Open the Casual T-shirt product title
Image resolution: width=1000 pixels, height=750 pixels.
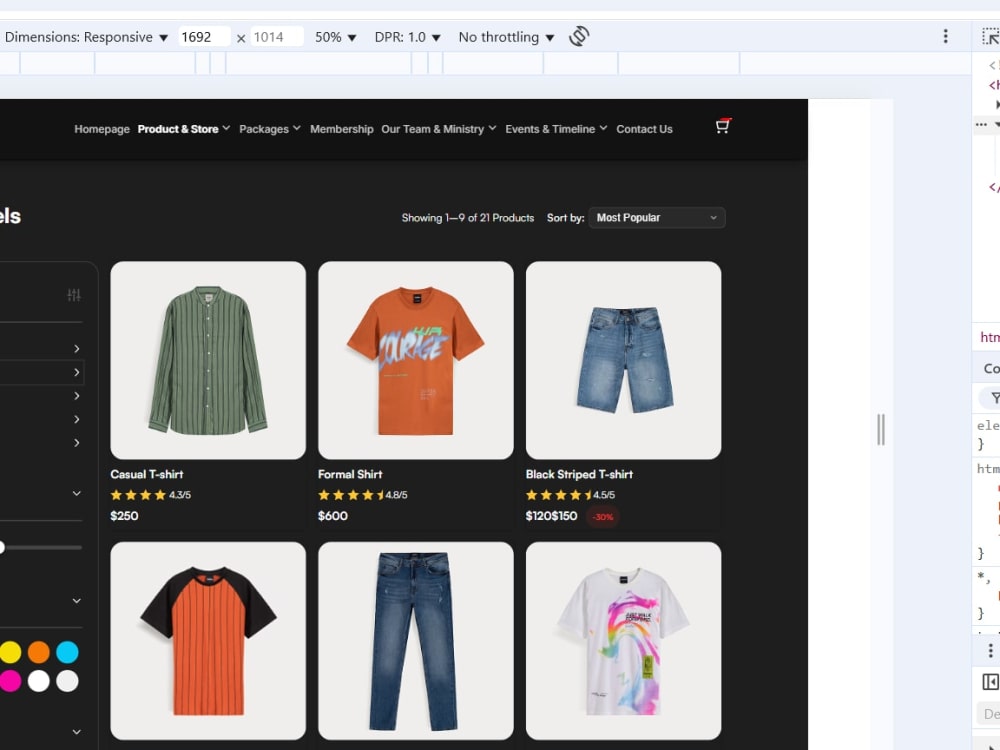(x=147, y=474)
